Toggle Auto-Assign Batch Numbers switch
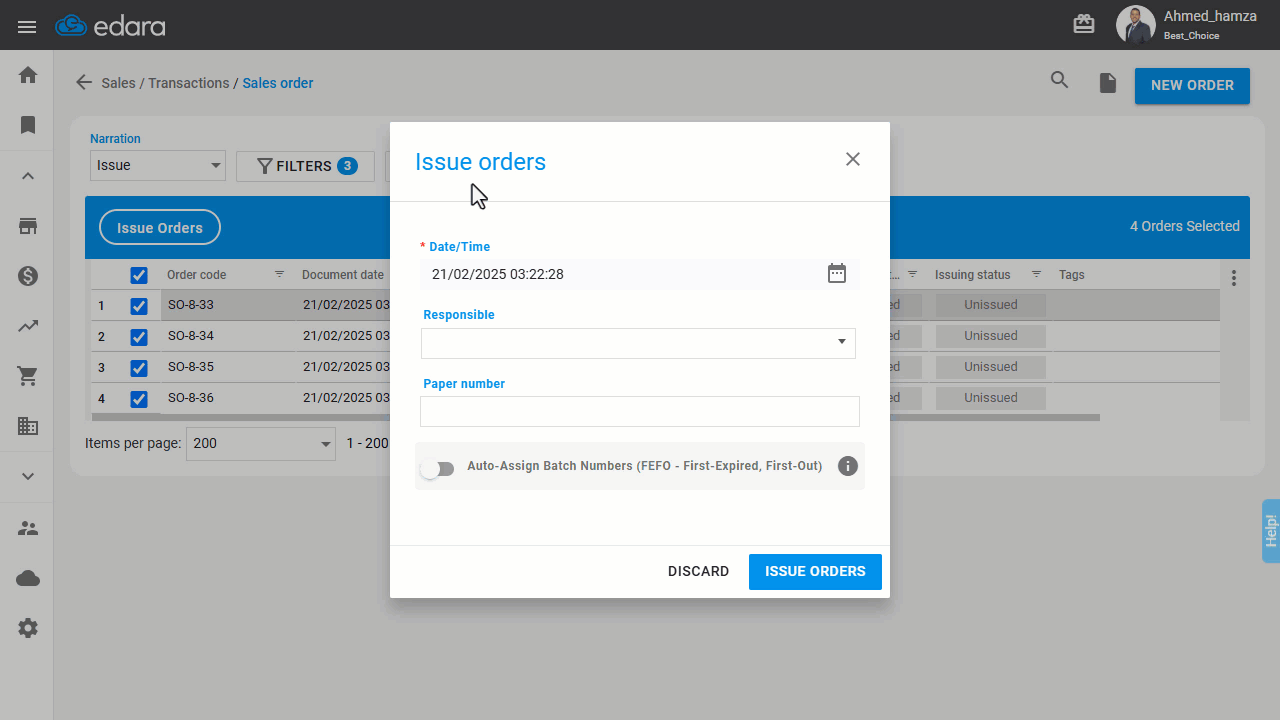This screenshot has width=1280, height=720. 437,468
